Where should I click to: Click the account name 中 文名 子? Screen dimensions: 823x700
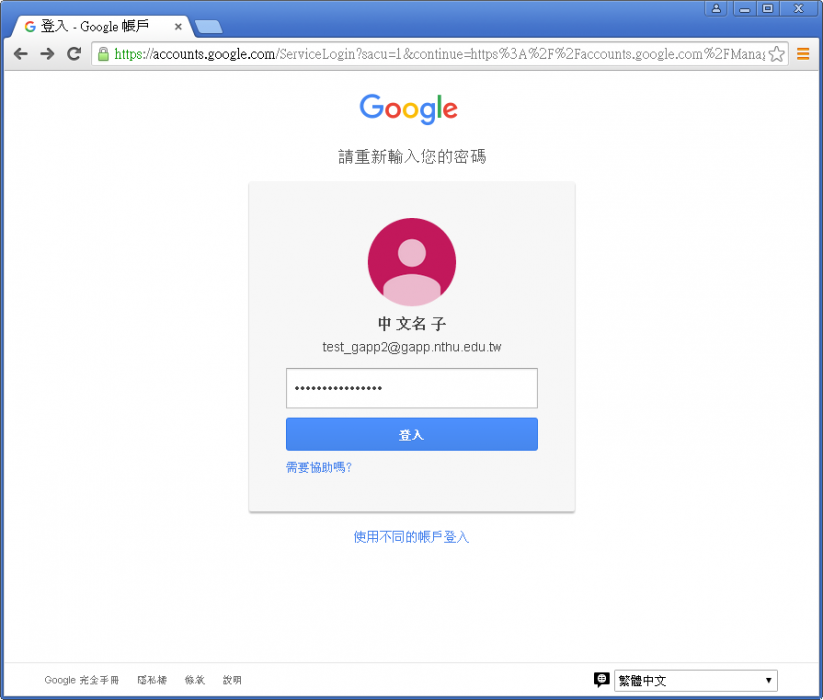(x=412, y=324)
